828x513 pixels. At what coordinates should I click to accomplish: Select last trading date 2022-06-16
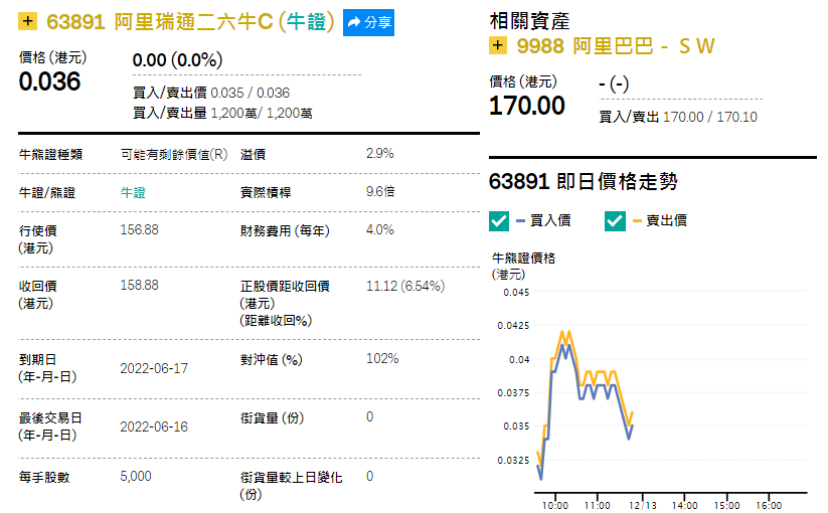click(154, 427)
